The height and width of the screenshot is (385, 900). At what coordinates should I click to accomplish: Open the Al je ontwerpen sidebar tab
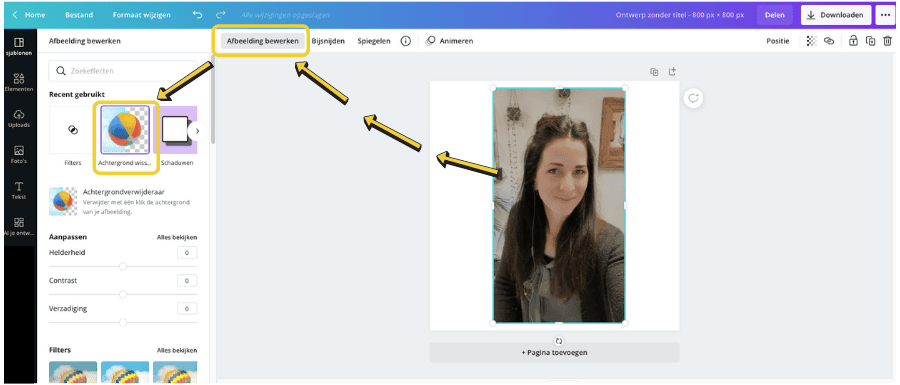pos(19,226)
